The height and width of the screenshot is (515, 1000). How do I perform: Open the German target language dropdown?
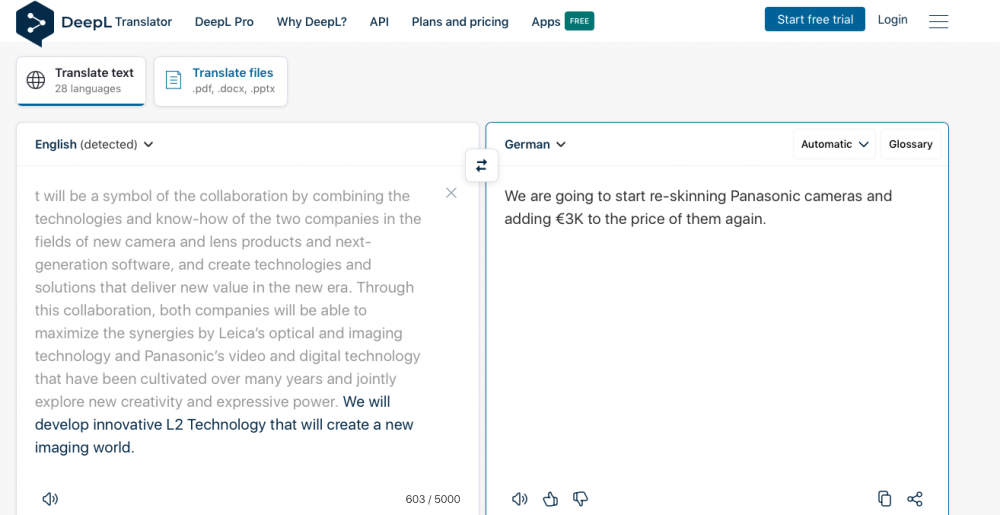(535, 144)
